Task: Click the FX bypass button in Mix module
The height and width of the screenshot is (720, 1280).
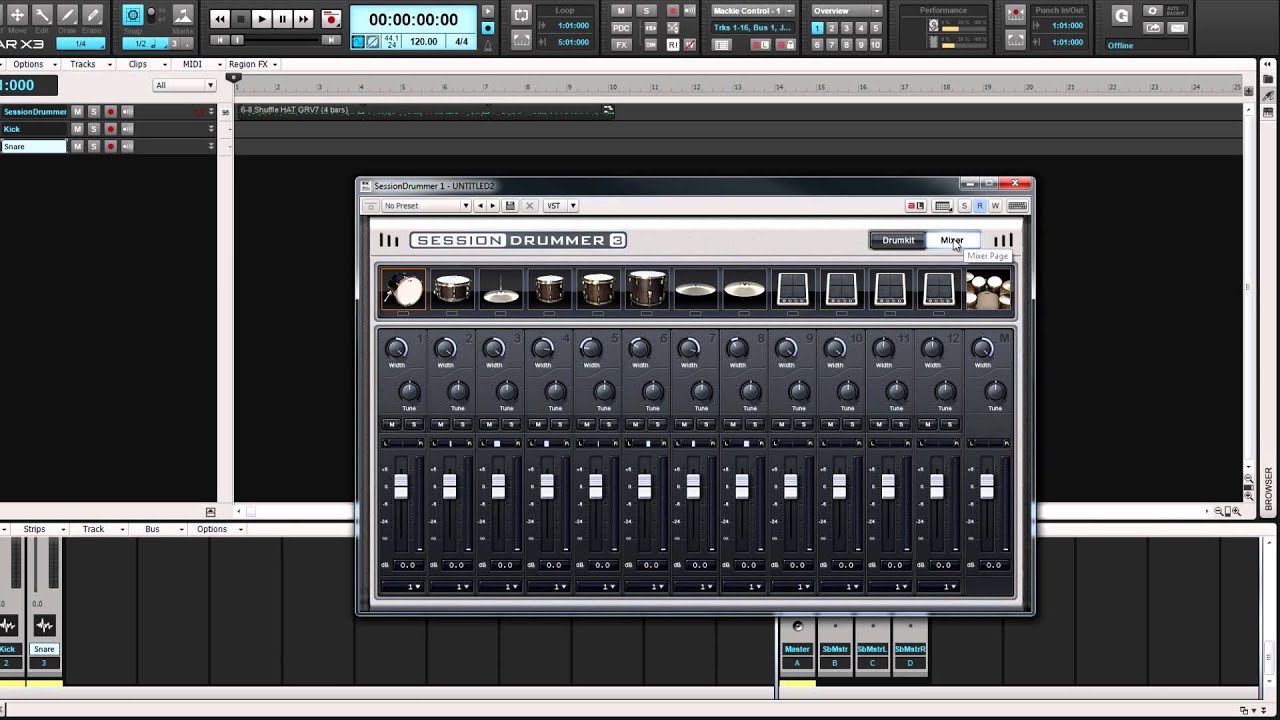Action: click(x=621, y=45)
